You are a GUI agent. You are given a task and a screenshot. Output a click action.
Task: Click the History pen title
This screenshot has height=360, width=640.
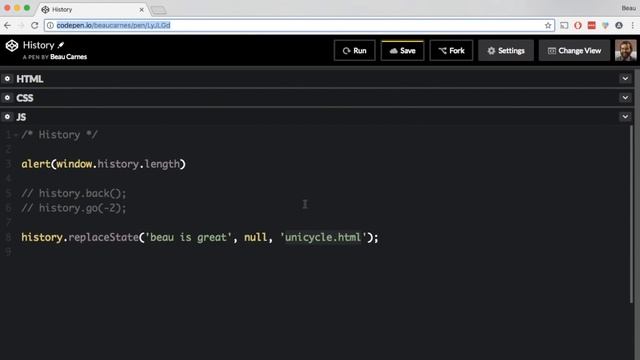[38, 45]
